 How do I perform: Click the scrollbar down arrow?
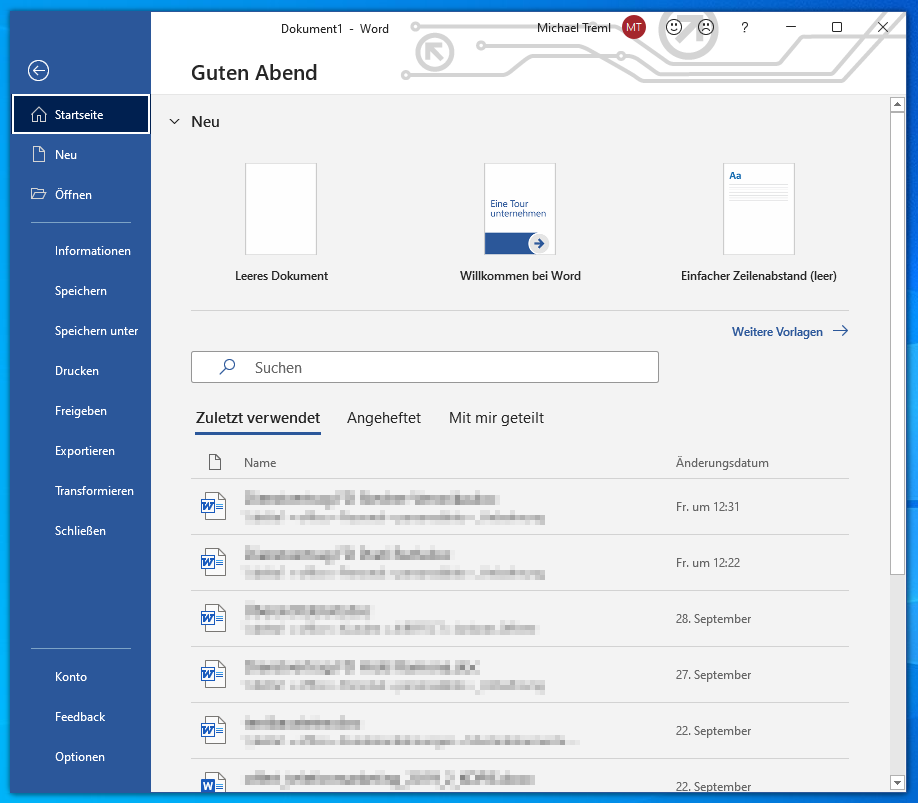click(x=897, y=782)
